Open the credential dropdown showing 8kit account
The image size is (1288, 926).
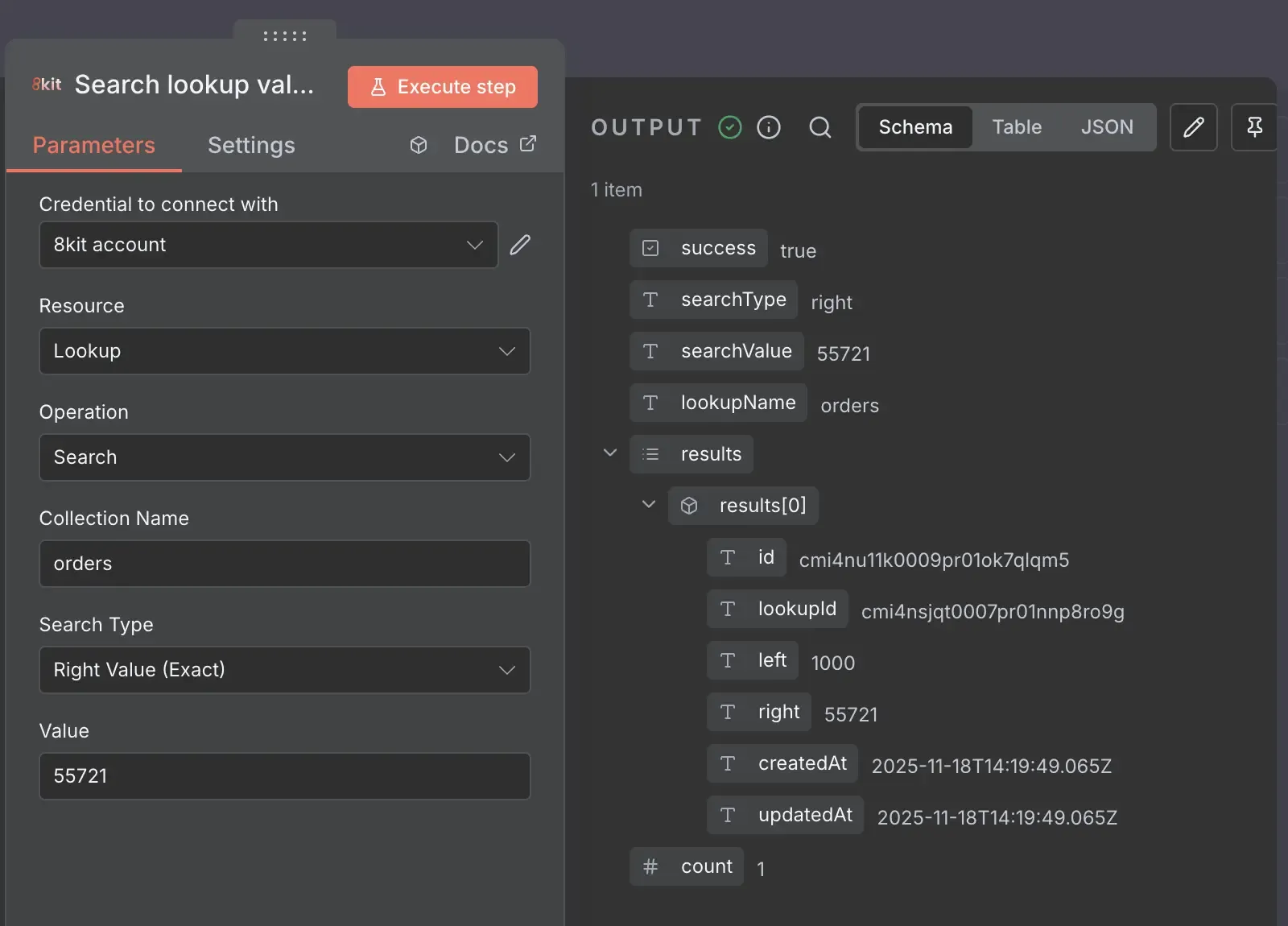[x=269, y=245]
